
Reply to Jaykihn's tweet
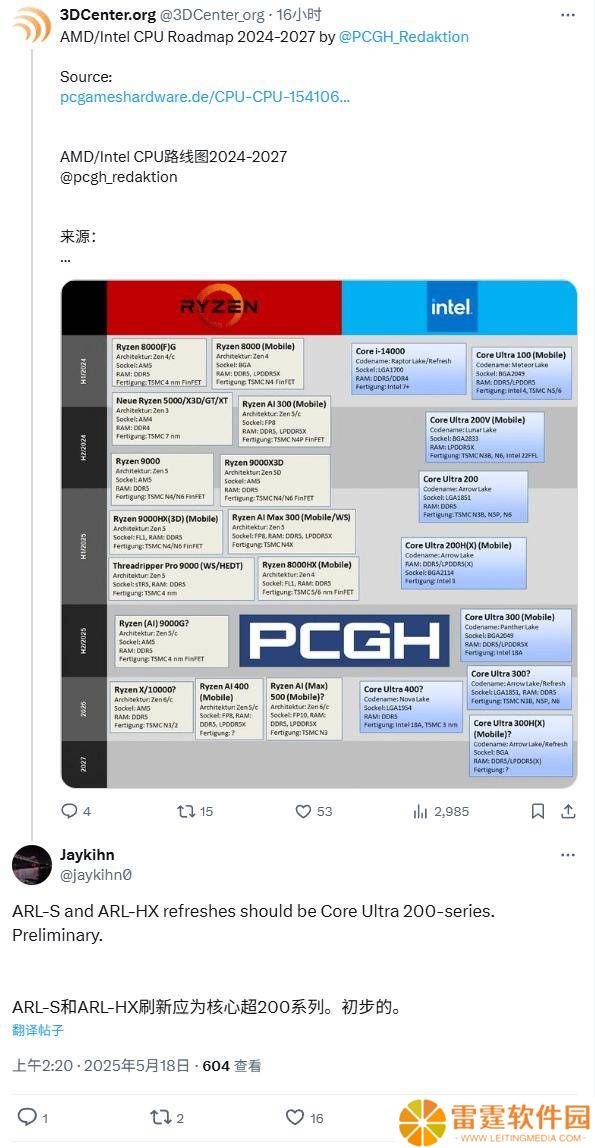click(x=32, y=1117)
